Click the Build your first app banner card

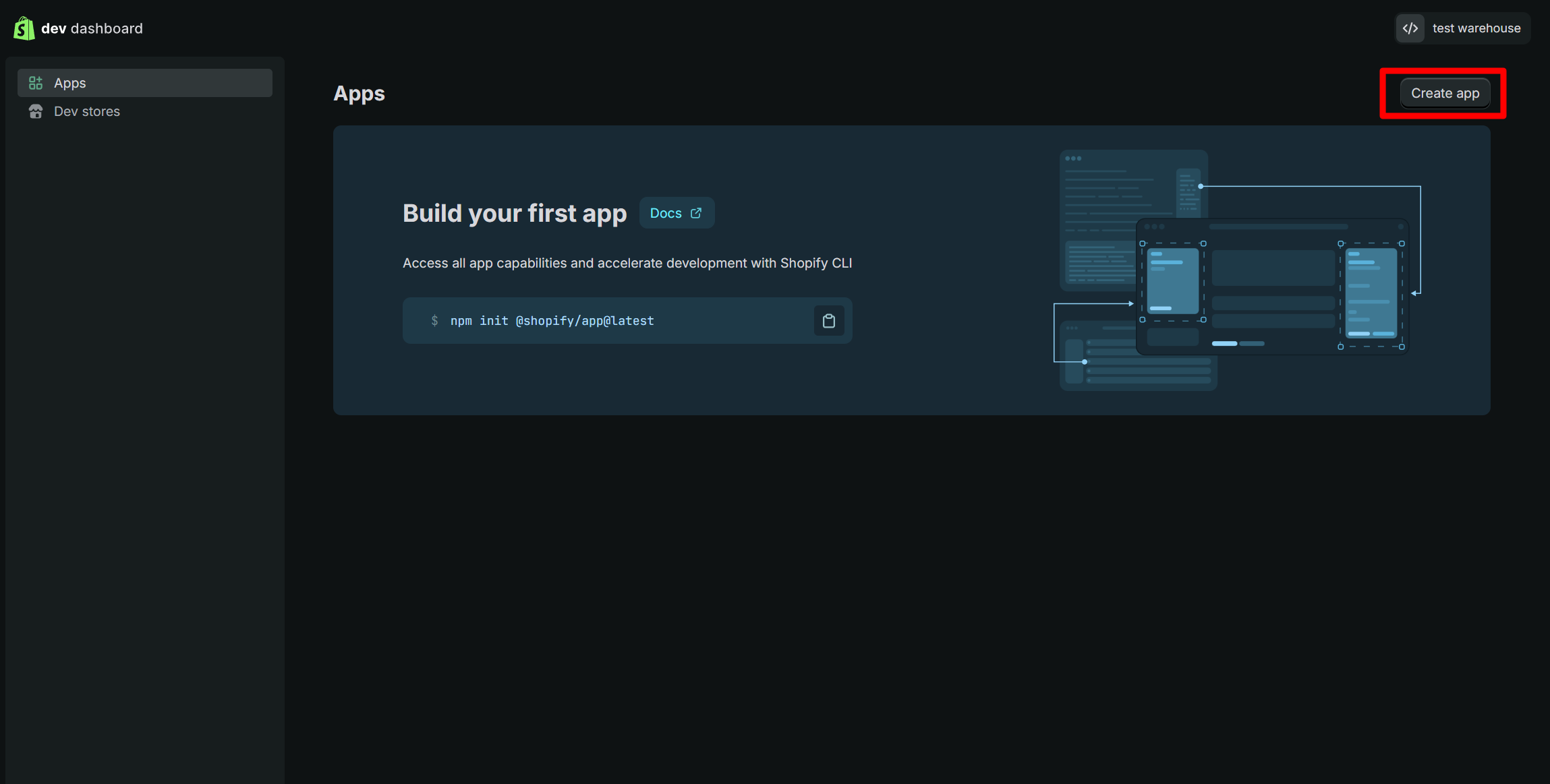click(674, 384)
